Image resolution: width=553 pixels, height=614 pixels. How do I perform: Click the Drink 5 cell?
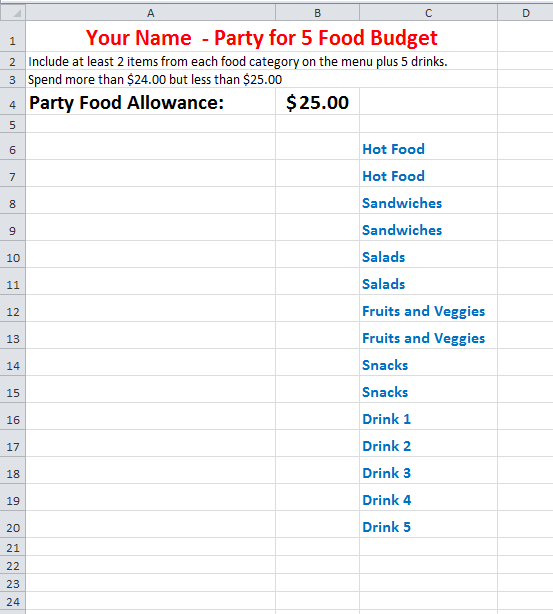[428, 525]
